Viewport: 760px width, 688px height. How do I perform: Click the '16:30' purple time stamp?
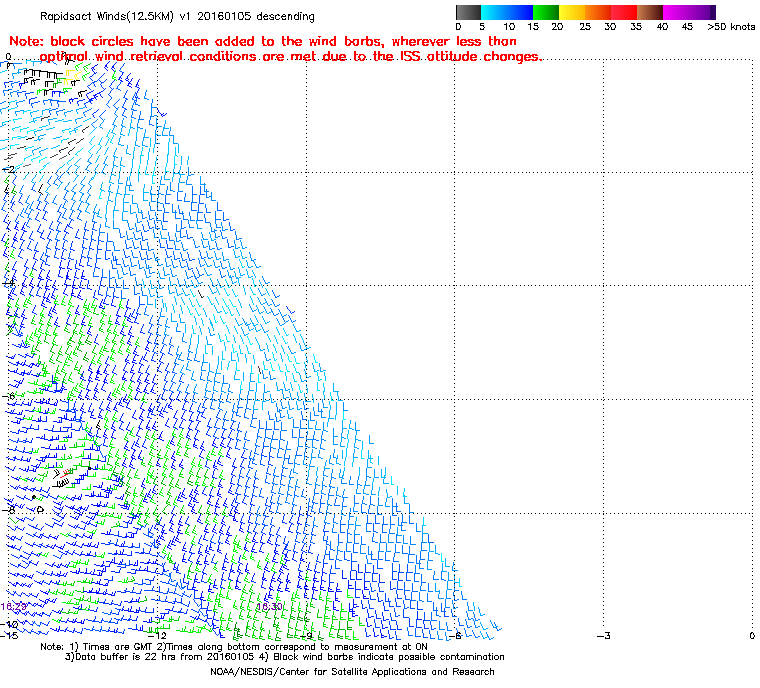pos(269,607)
